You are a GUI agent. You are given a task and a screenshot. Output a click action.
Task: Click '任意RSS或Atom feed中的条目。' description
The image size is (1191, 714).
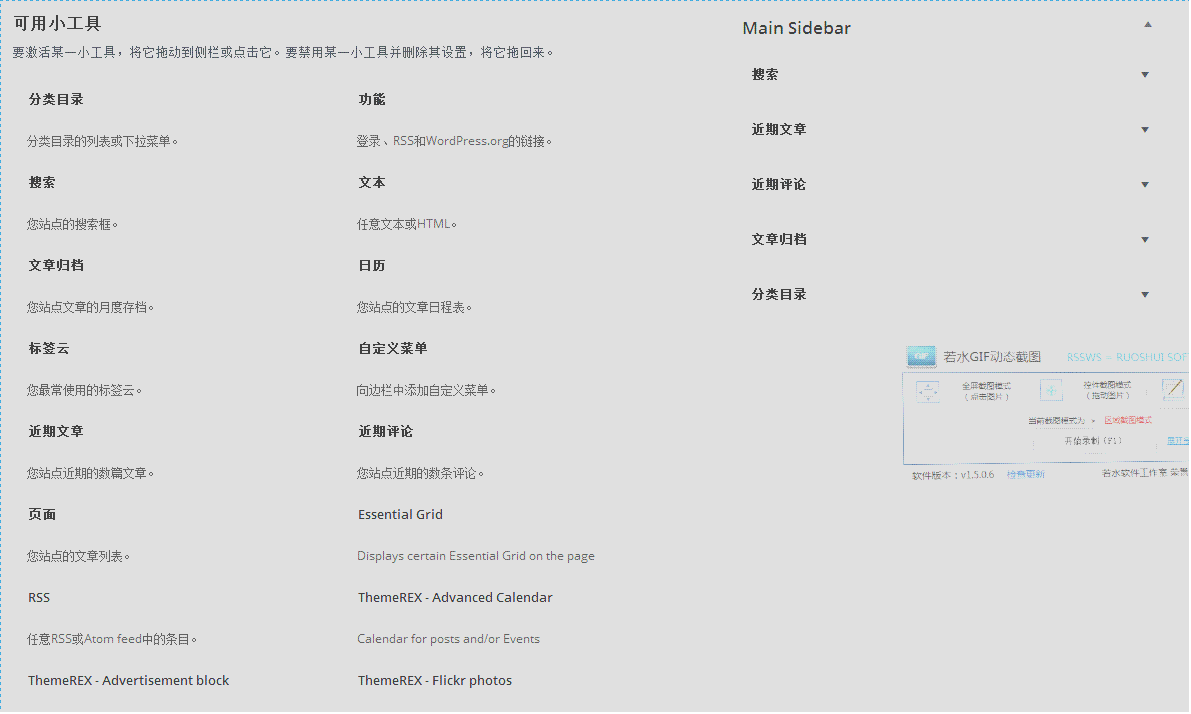[x=112, y=639]
